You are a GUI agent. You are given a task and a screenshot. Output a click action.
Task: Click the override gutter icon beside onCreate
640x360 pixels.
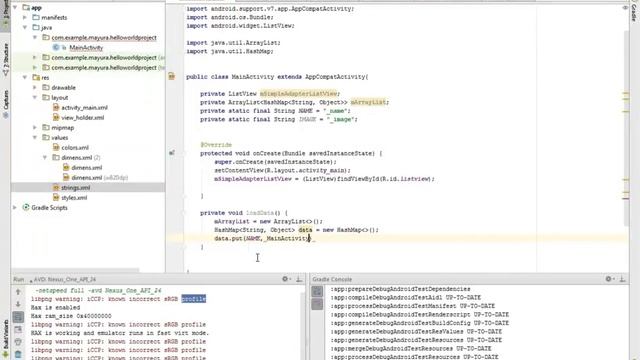172,153
